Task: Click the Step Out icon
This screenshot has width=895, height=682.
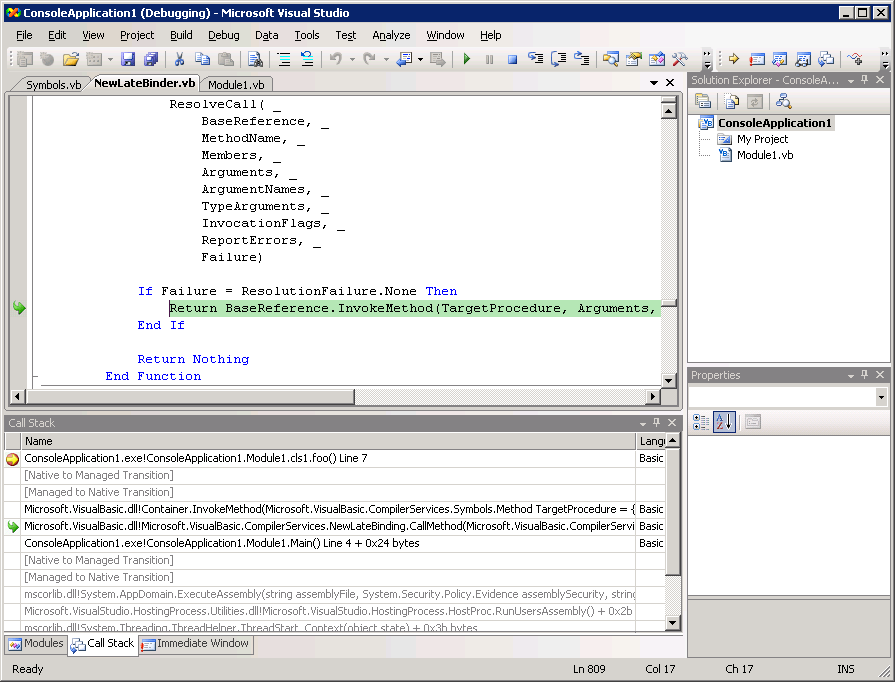Action: pyautogui.click(x=581, y=59)
